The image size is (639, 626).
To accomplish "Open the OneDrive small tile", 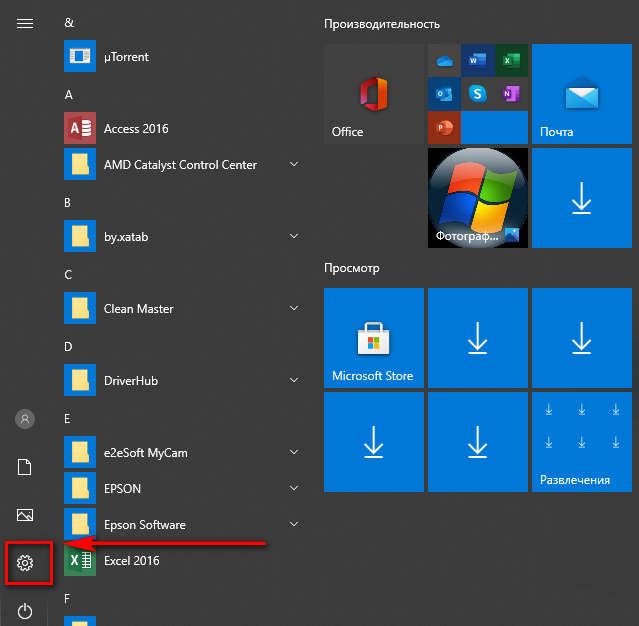I will (x=444, y=60).
